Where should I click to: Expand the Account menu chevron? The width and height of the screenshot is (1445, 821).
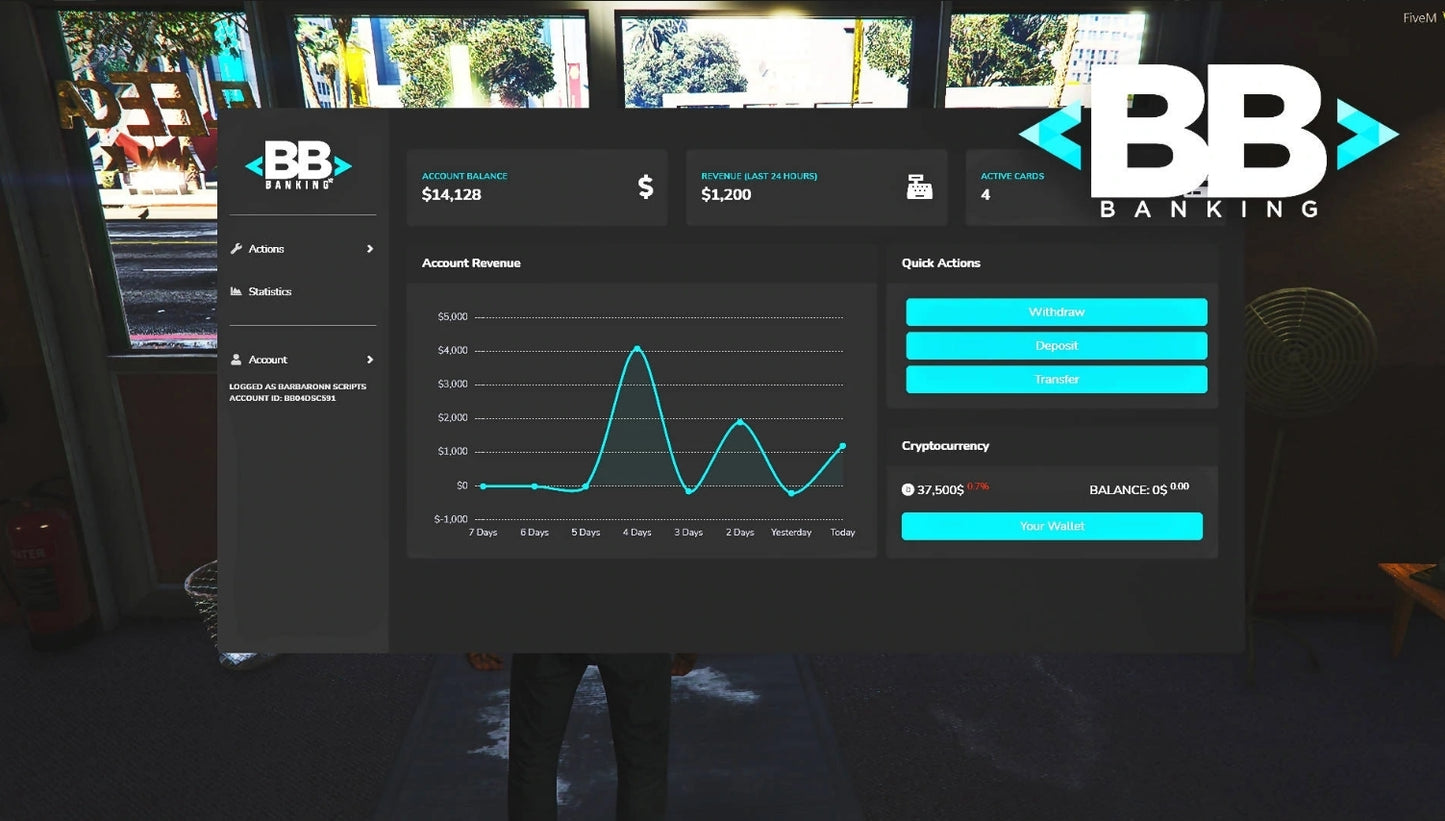(369, 360)
